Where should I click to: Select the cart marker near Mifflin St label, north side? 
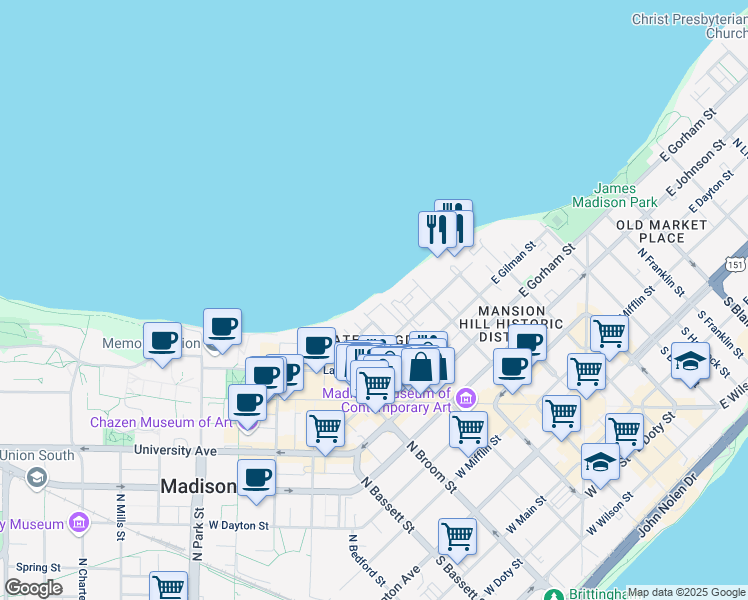pyautogui.click(x=609, y=333)
